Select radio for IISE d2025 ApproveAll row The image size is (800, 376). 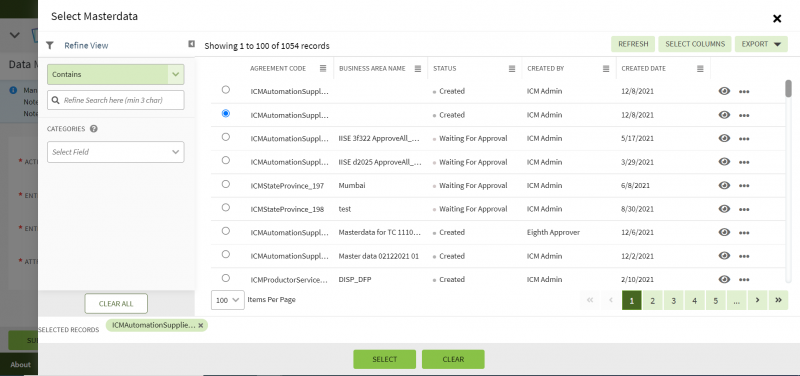tap(226, 160)
